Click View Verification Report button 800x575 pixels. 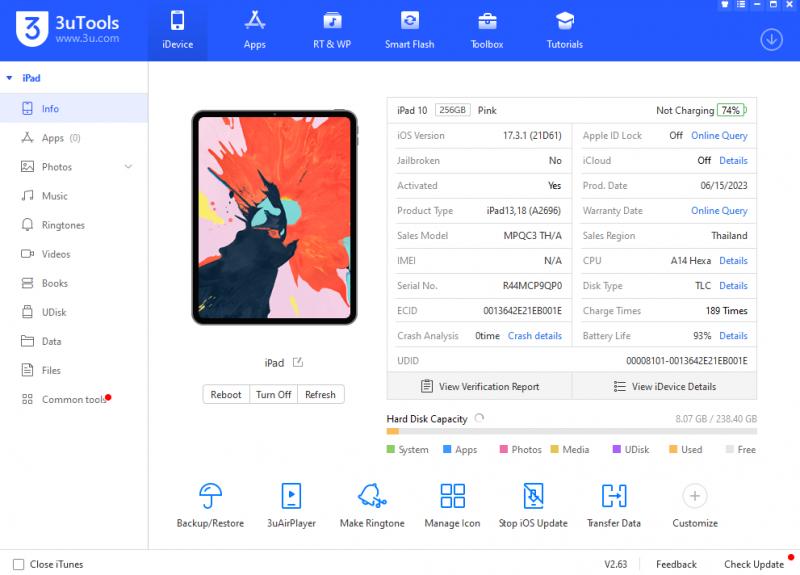[479, 386]
